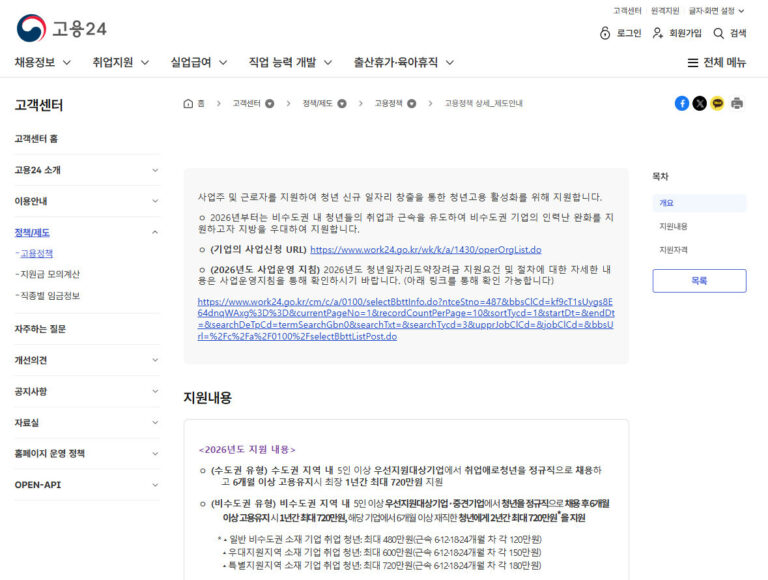The image size is (768, 580).
Task: Share the page via KakaoTalk
Action: (717, 103)
